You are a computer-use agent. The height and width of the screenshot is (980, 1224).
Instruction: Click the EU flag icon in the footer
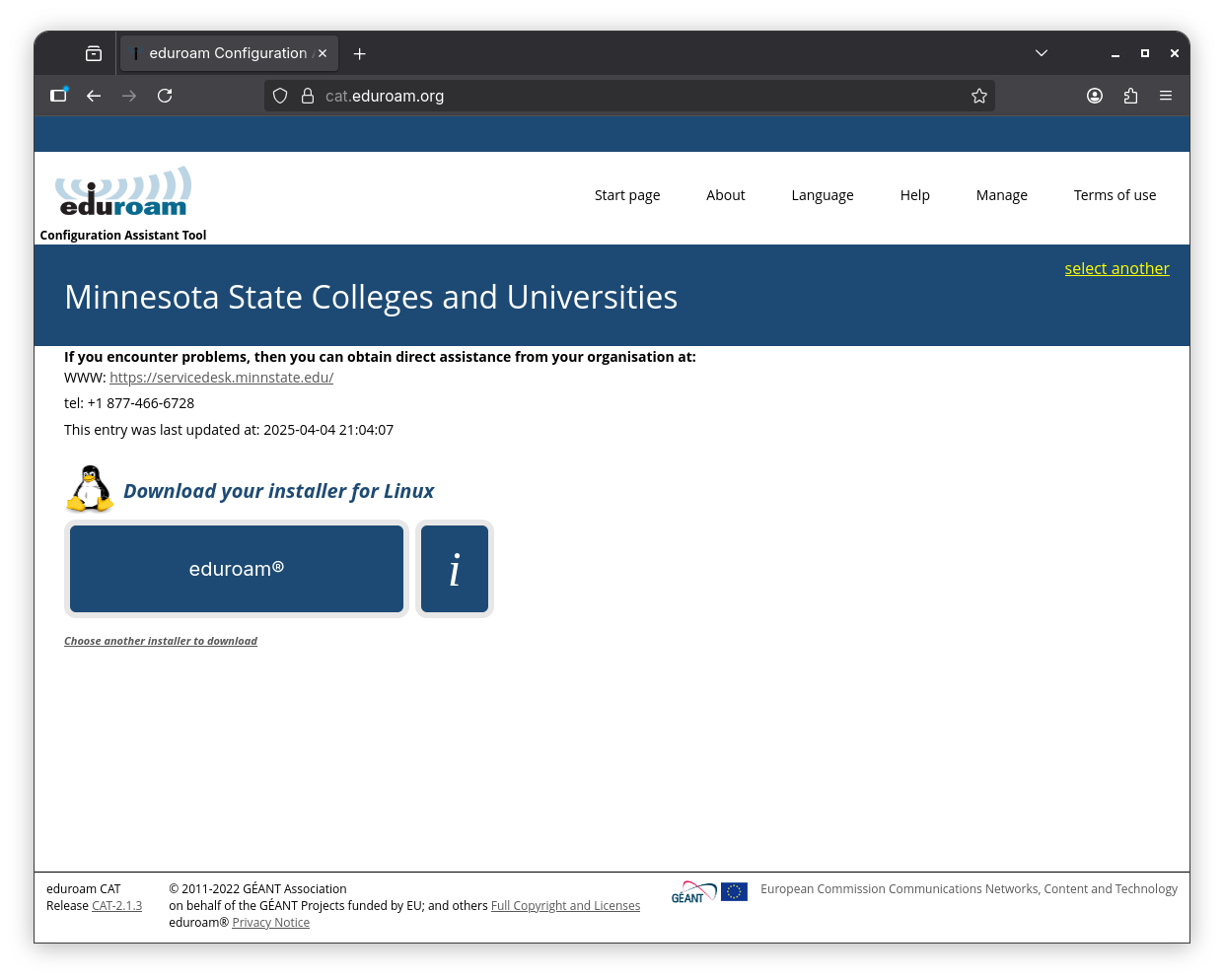pos(734,890)
